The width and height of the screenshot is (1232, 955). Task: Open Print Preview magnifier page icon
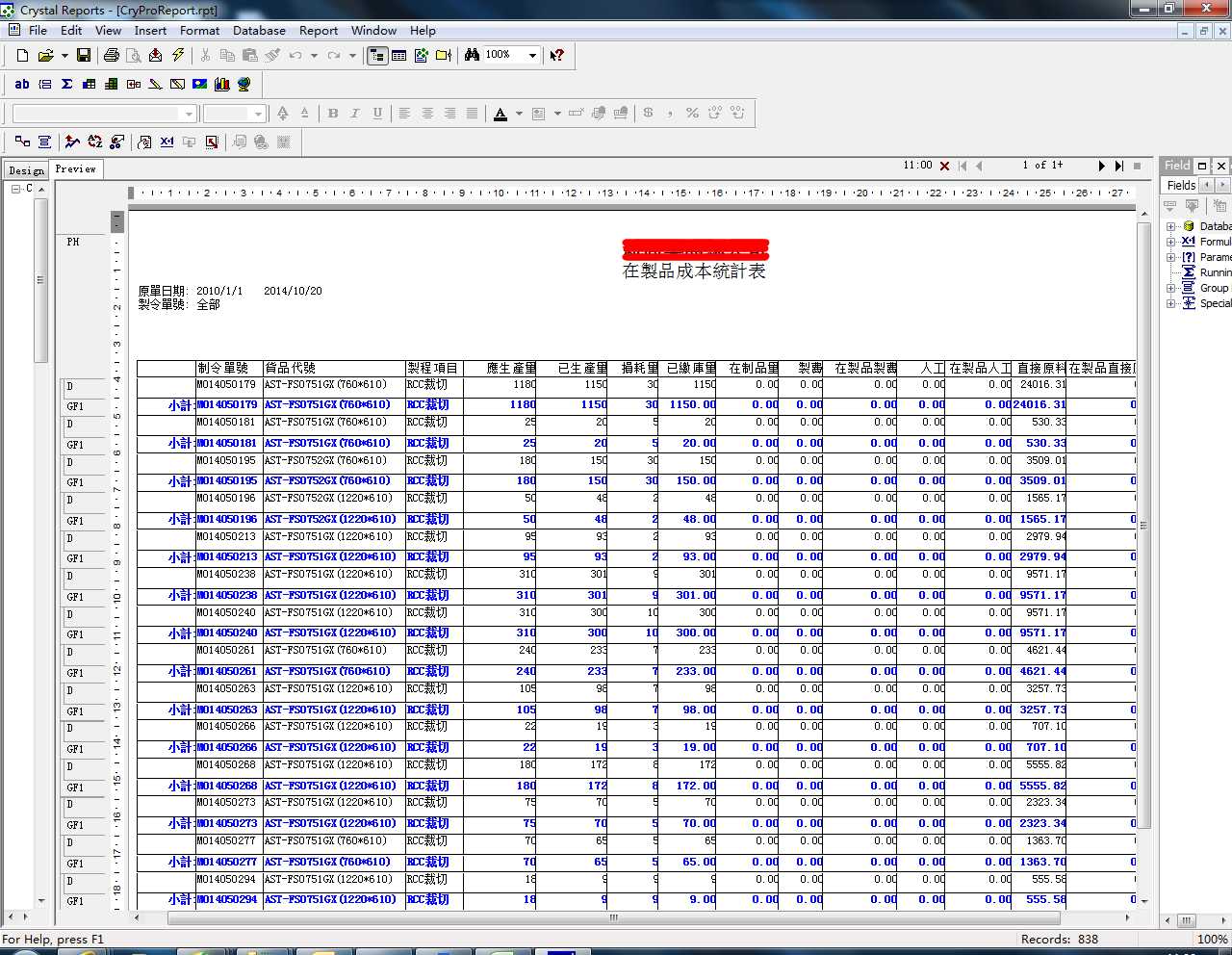pos(133,55)
